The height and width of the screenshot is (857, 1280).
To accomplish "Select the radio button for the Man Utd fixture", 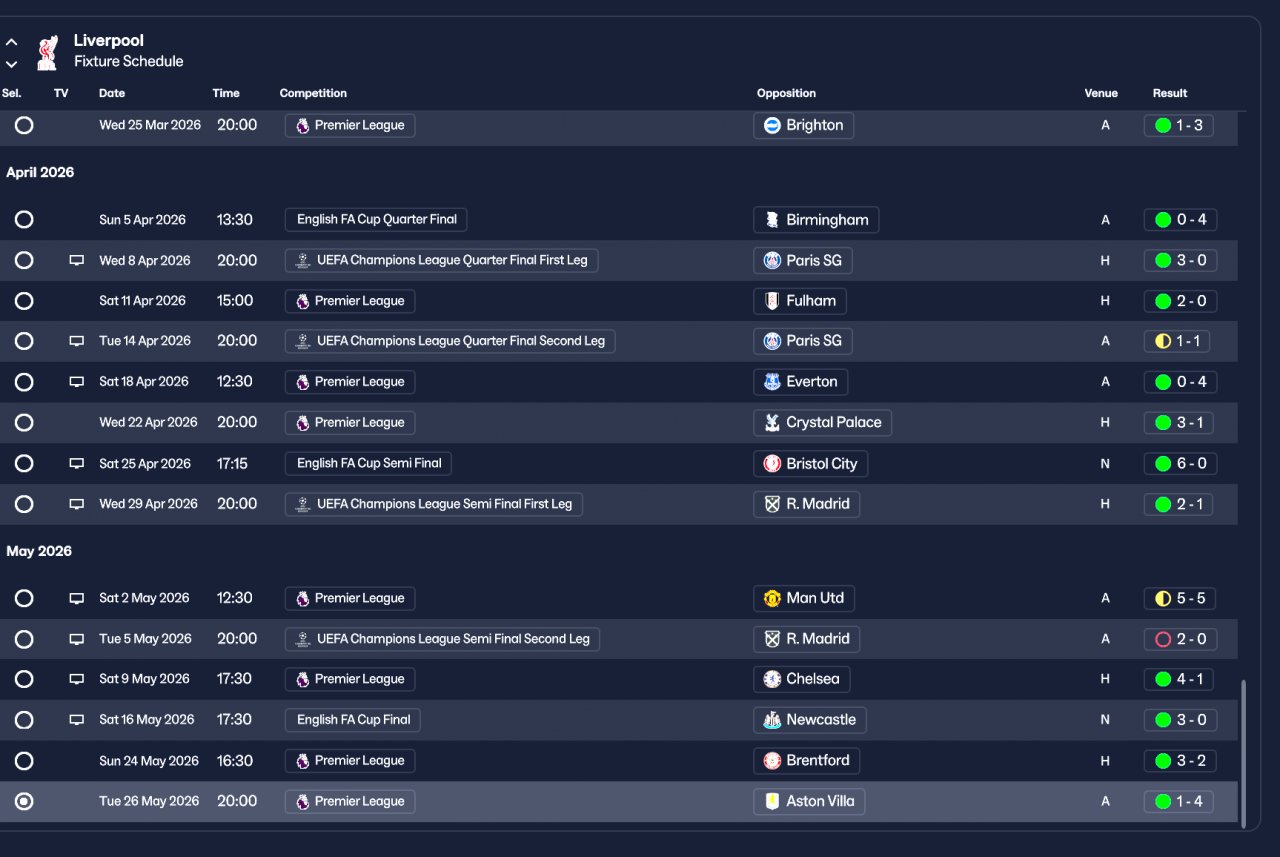I will (x=24, y=598).
